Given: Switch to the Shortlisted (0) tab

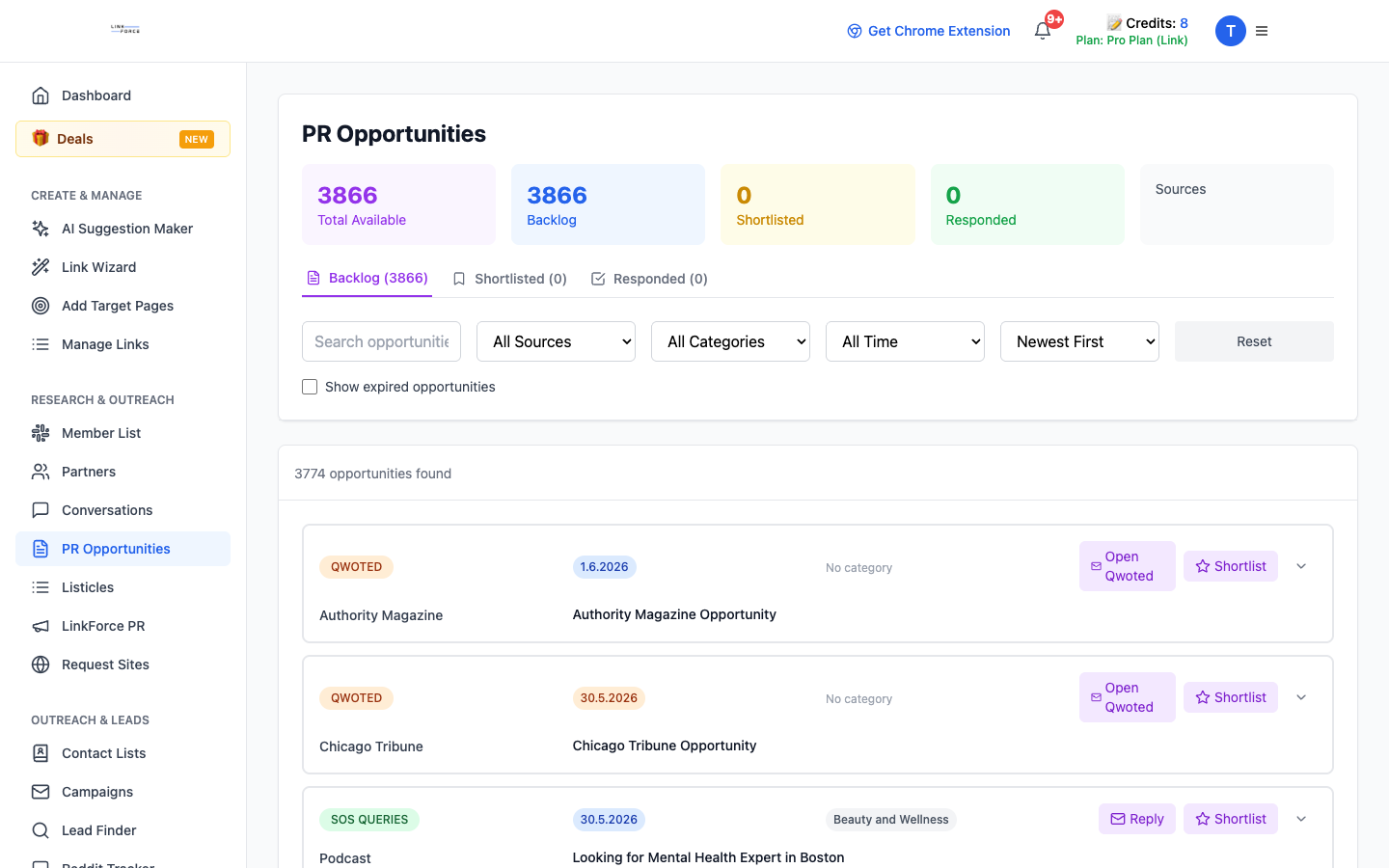Looking at the screenshot, I should point(509,279).
